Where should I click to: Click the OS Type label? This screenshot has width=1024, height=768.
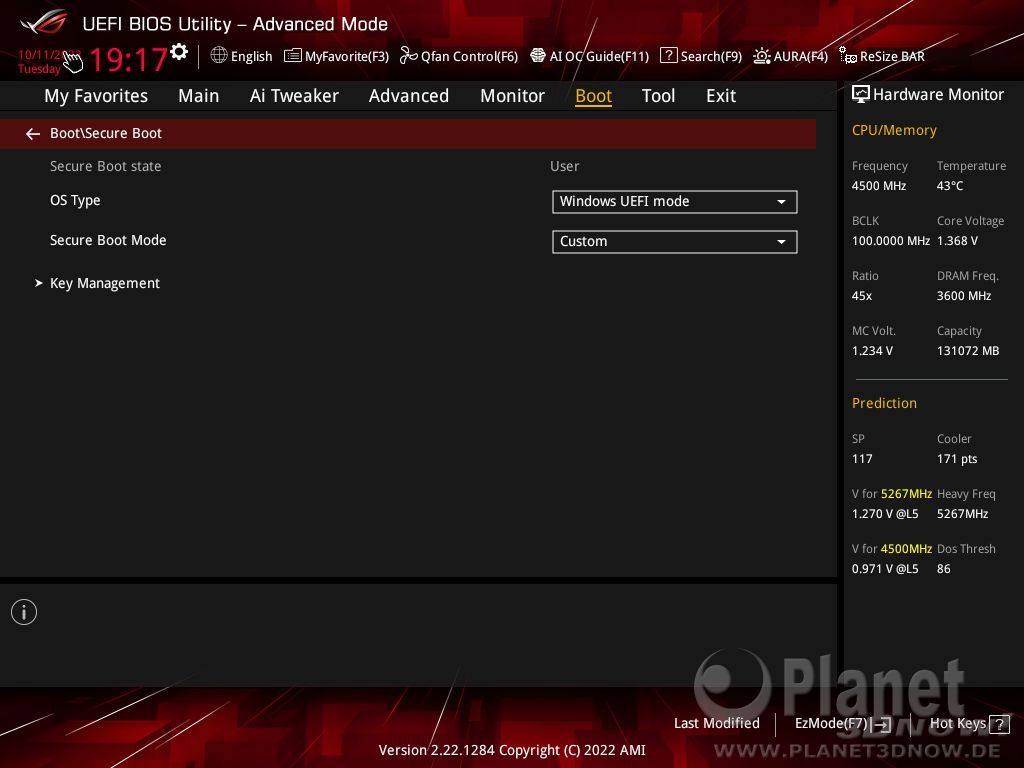[75, 200]
